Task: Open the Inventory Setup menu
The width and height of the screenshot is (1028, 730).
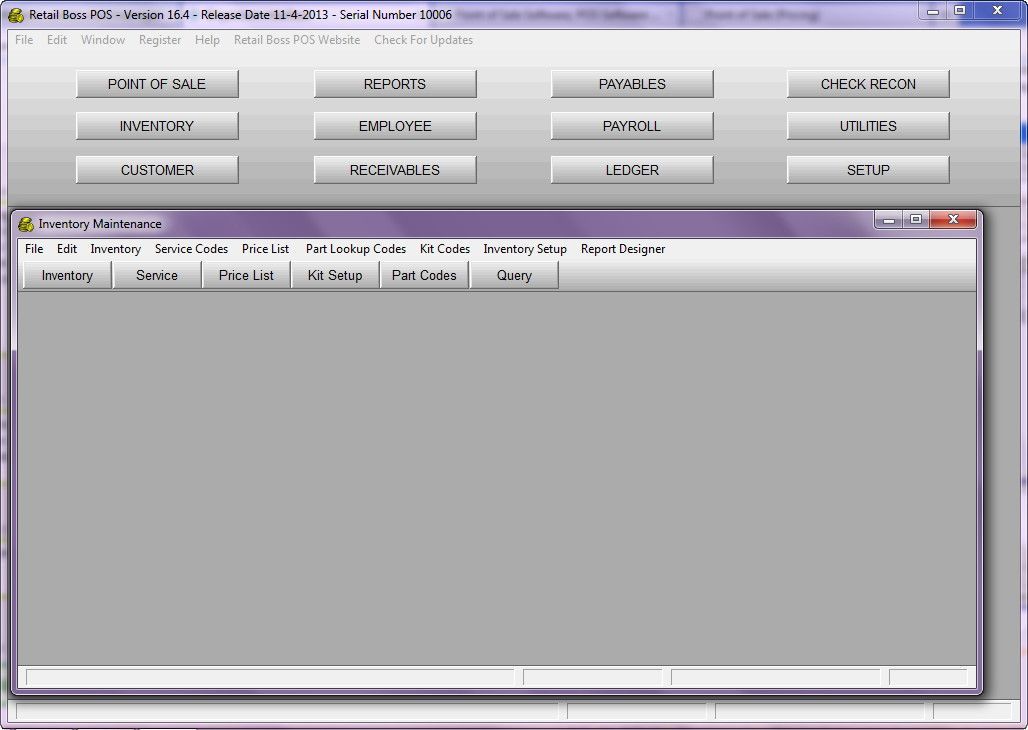Action: [525, 249]
